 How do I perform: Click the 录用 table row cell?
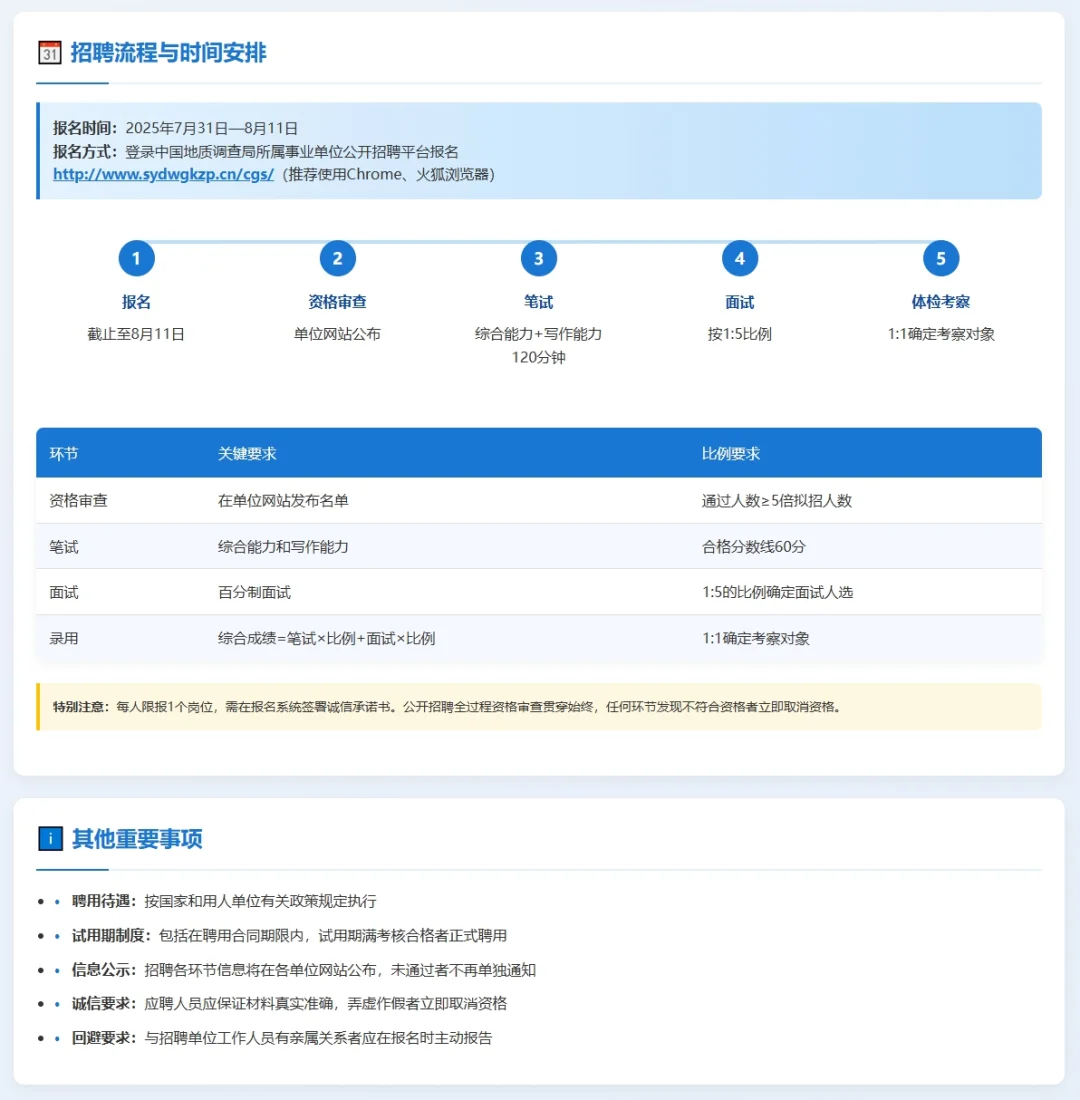[64, 639]
